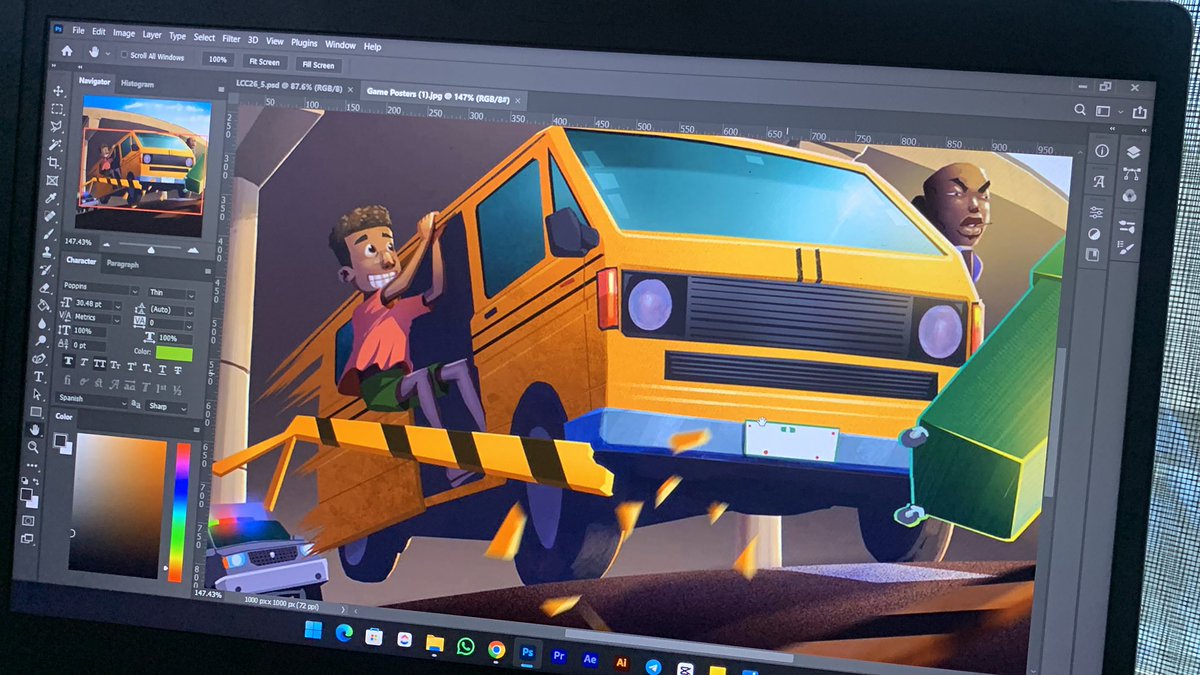Open the Thin font style dropdown
The width and height of the screenshot is (1200, 675).
tap(171, 293)
